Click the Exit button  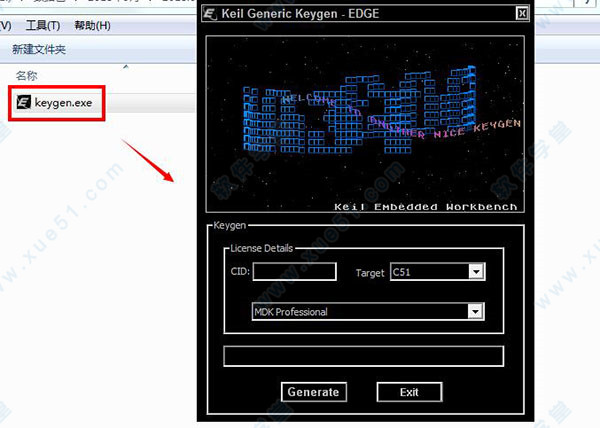(x=409, y=392)
